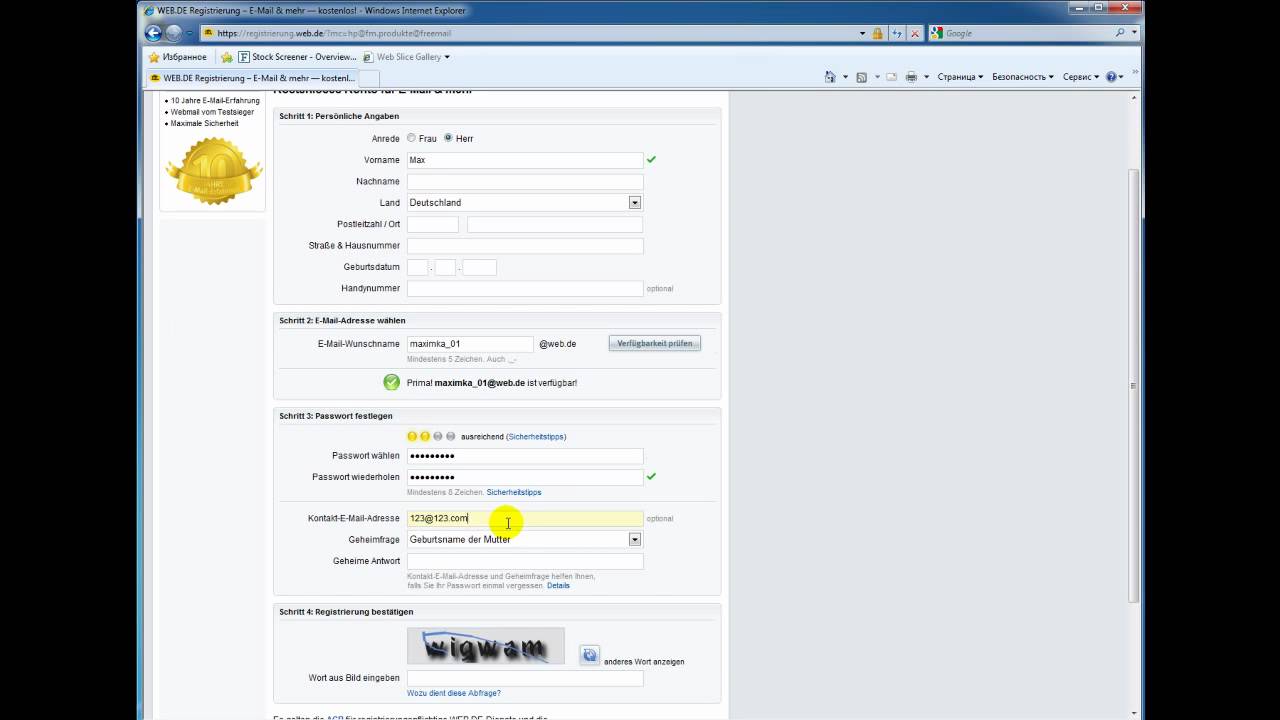This screenshot has height=720, width=1280.
Task: Click the Kontakt-E-Mail-Adresse field
Action: (x=525, y=518)
